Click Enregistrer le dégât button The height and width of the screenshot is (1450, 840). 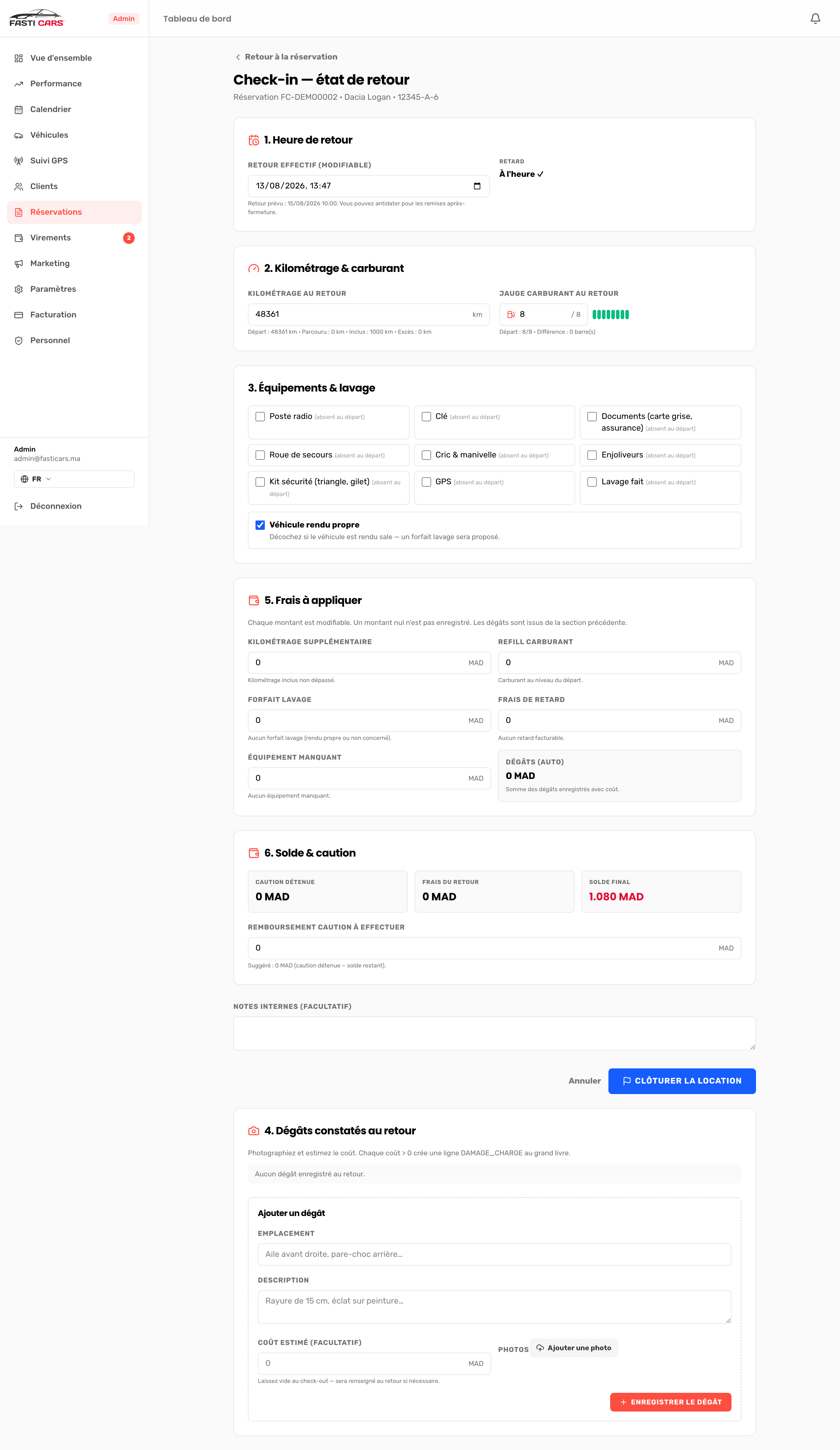(670, 1402)
